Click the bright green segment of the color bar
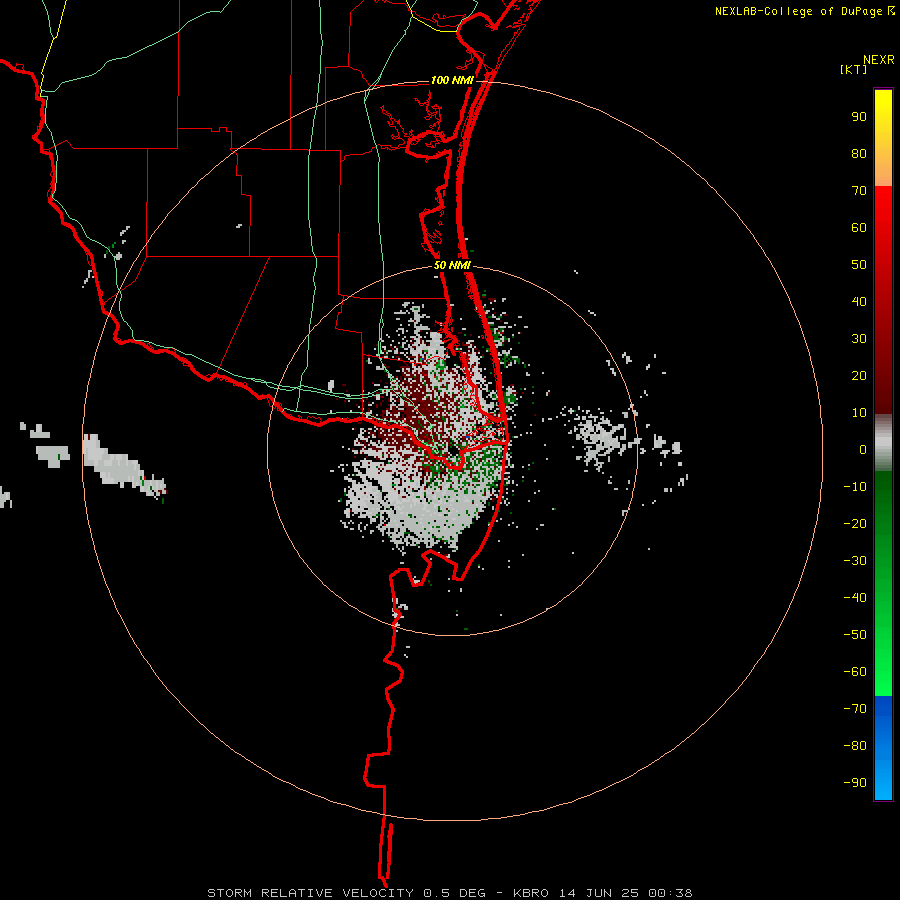Image resolution: width=900 pixels, height=900 pixels. pos(883,584)
